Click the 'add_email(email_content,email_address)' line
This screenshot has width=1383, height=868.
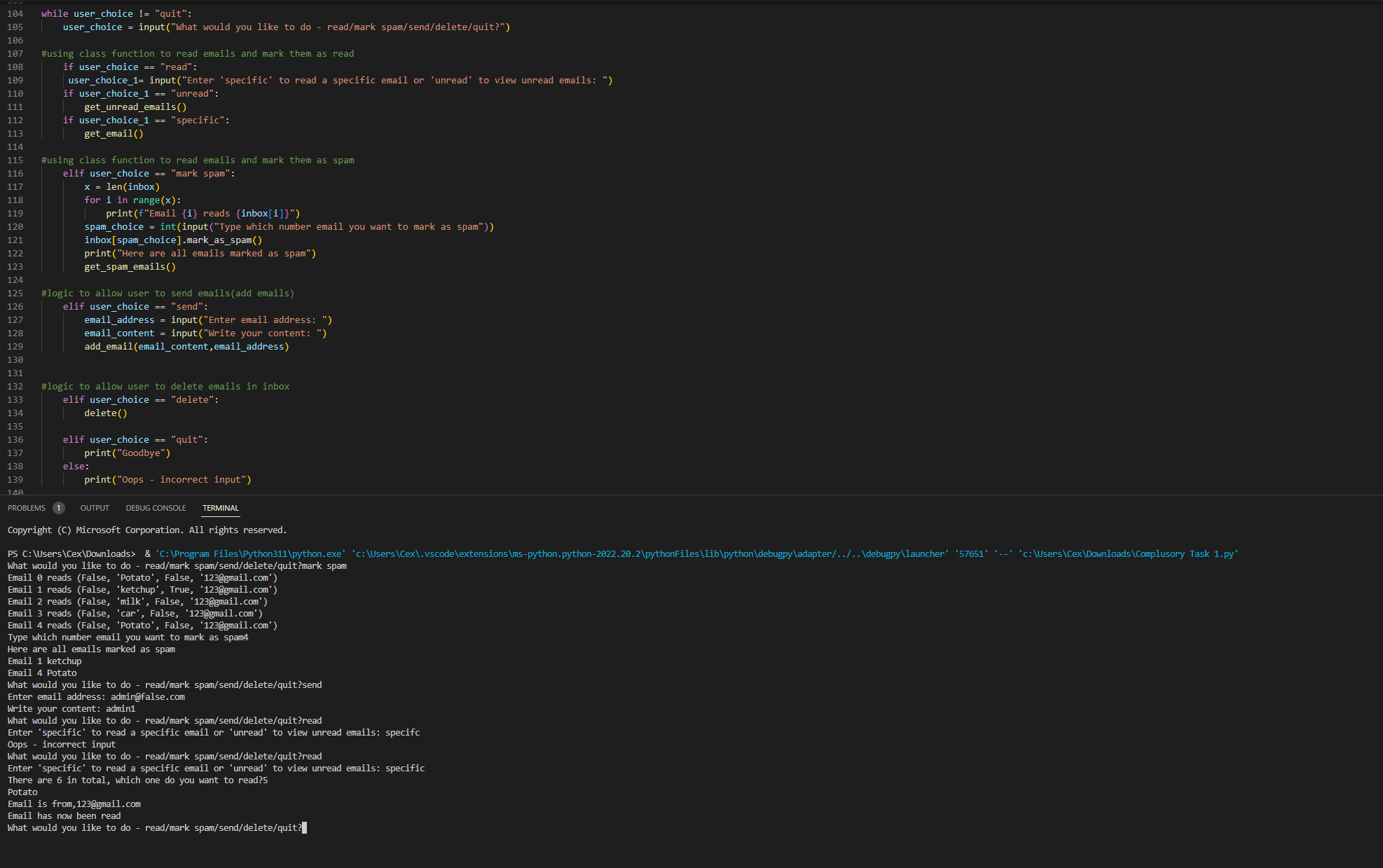point(187,347)
